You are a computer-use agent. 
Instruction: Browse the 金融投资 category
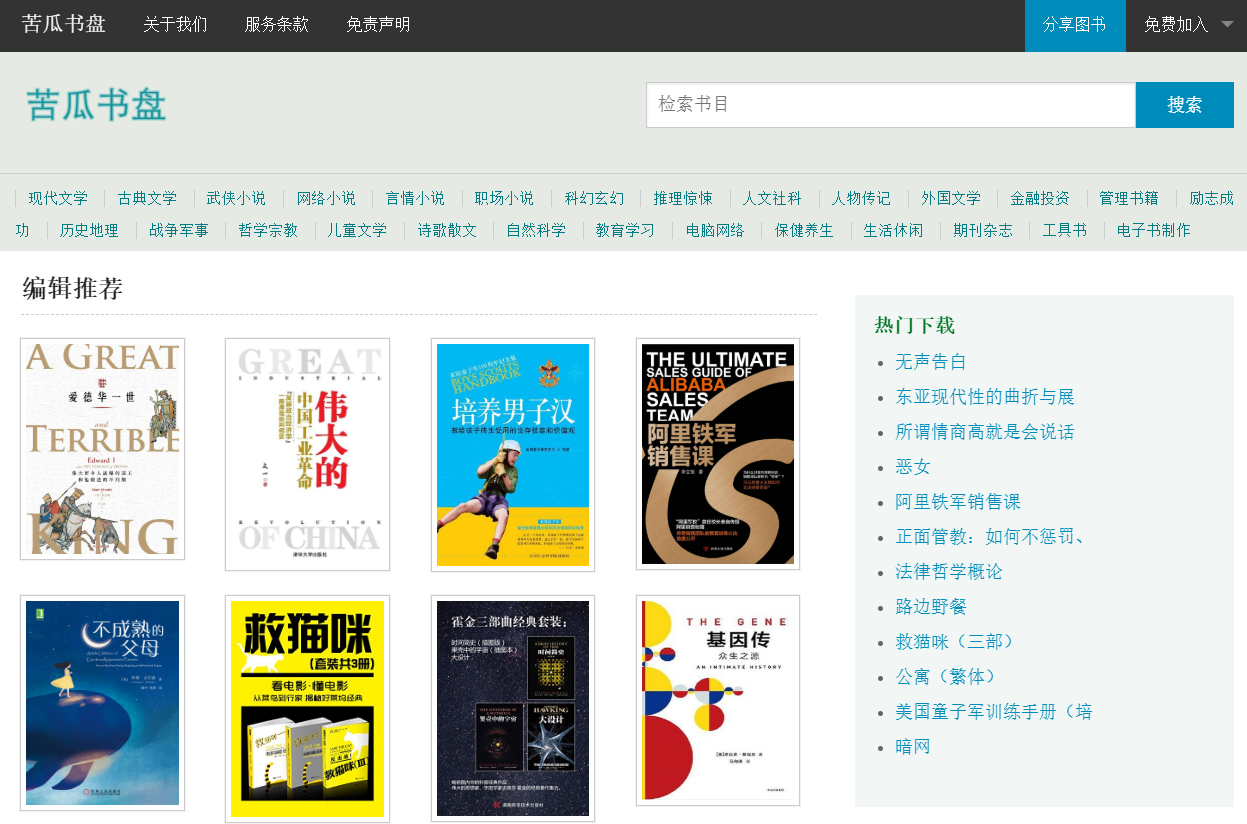coord(1040,198)
